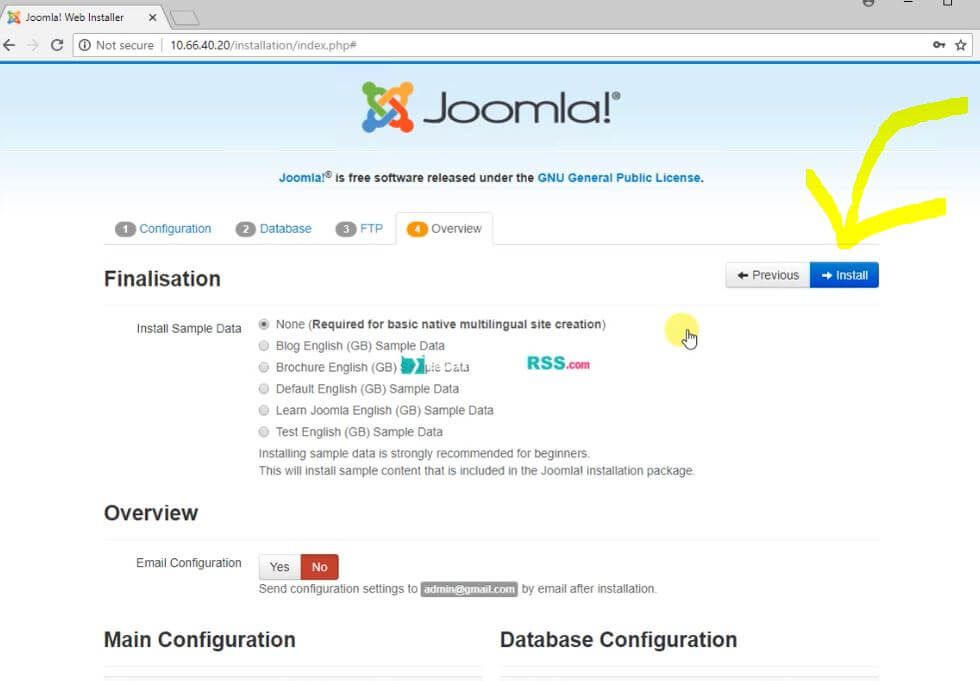
Task: Click inside the browser address bar
Action: tap(400, 45)
